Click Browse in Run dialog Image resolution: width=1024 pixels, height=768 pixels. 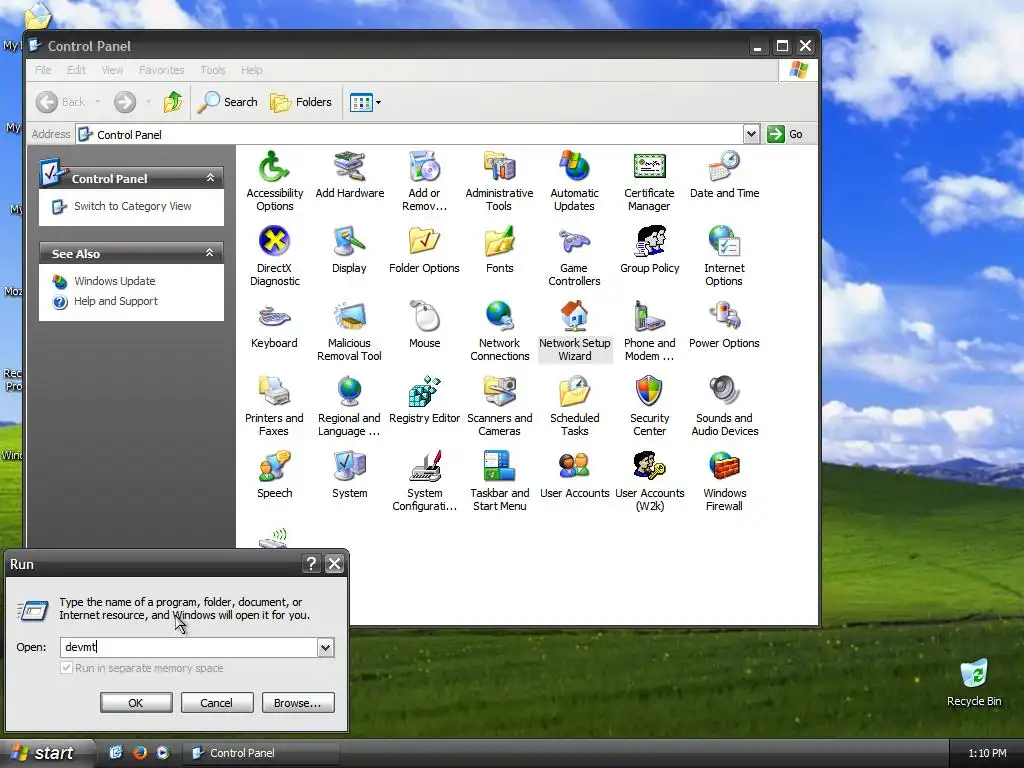(x=298, y=703)
